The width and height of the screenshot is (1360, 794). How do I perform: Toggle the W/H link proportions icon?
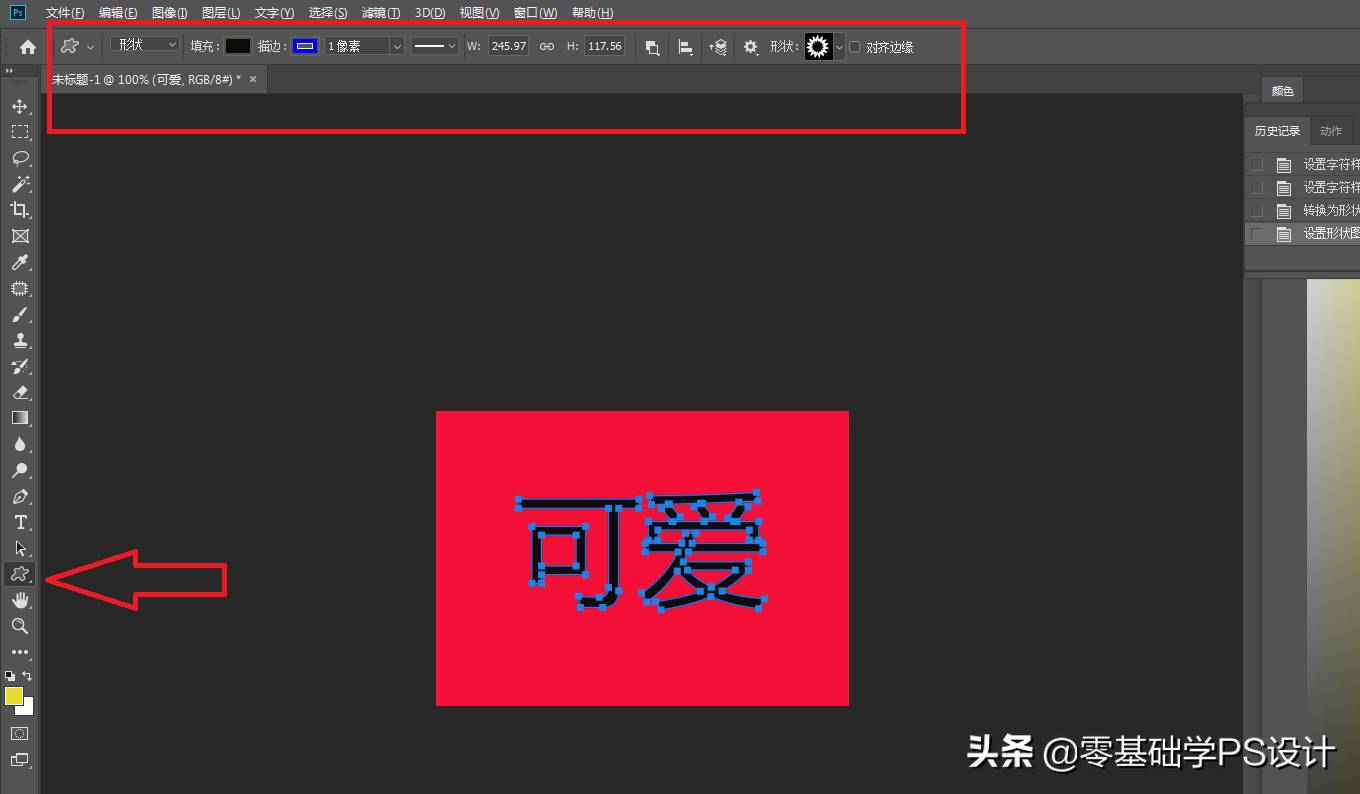[x=546, y=45]
